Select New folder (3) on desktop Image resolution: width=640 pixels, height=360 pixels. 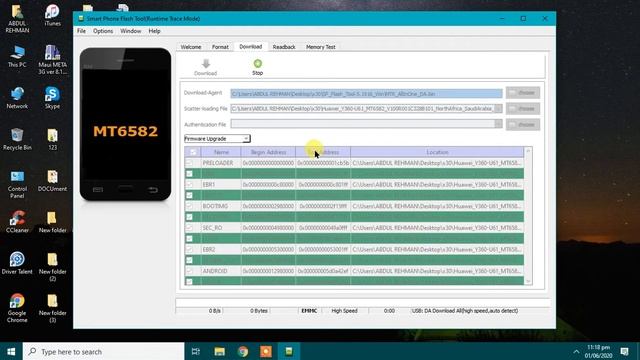[x=52, y=308]
